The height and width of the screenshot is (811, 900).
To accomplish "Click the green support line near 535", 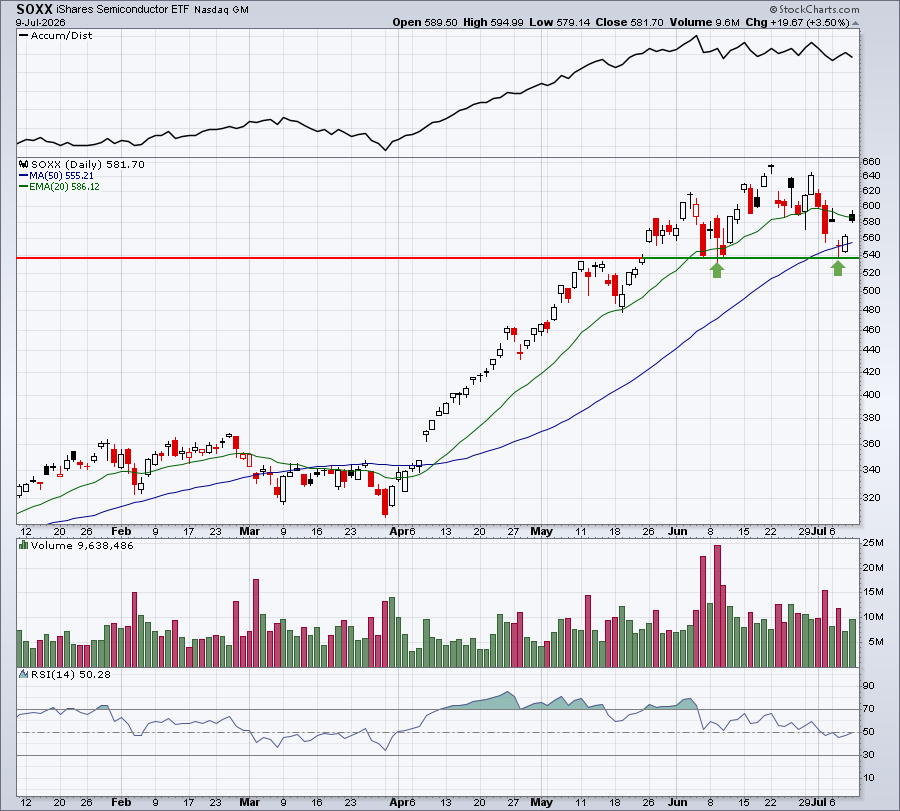I will (x=749, y=258).
